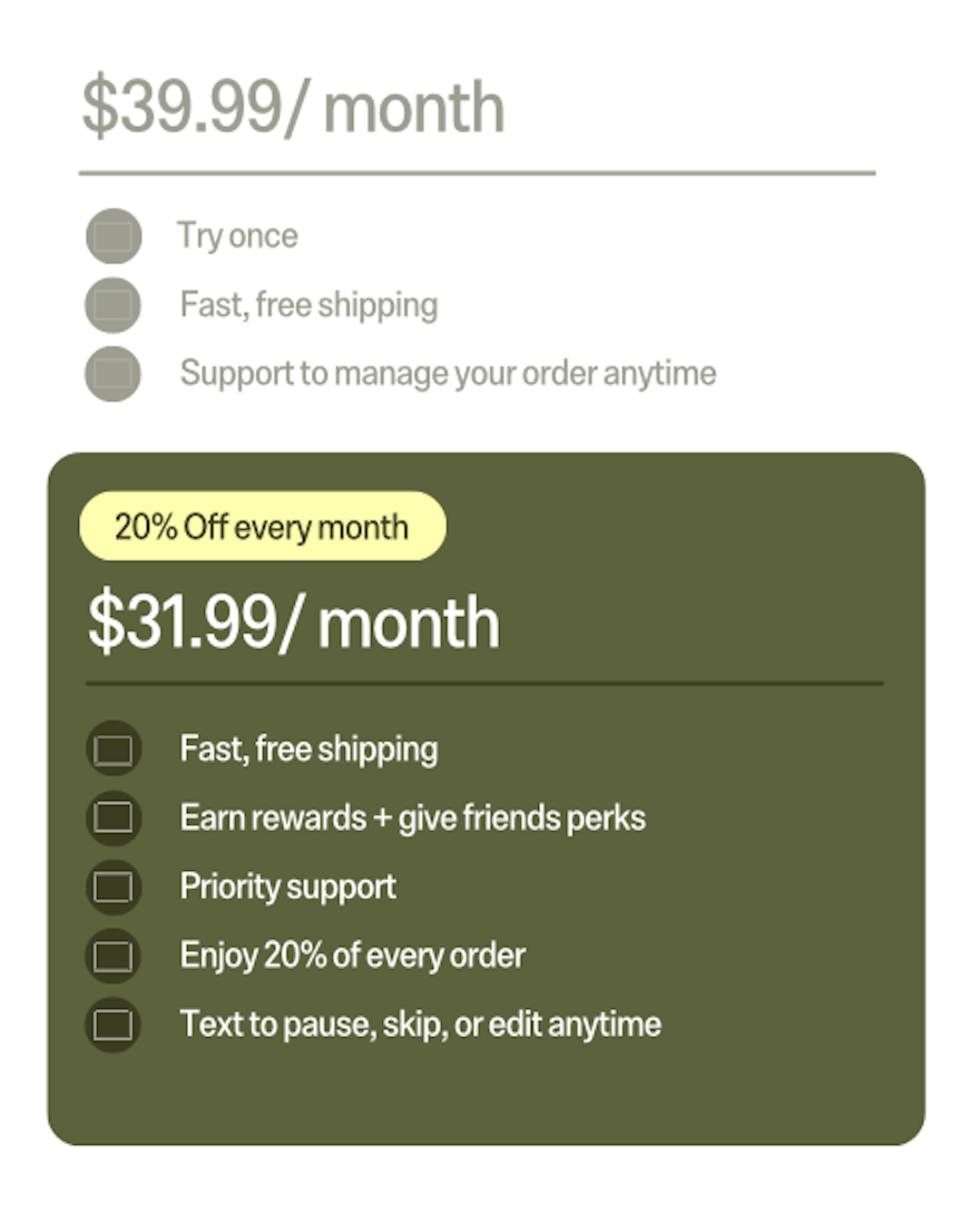
Task: Select the $31.99/ month subscription price
Action: click(x=292, y=622)
